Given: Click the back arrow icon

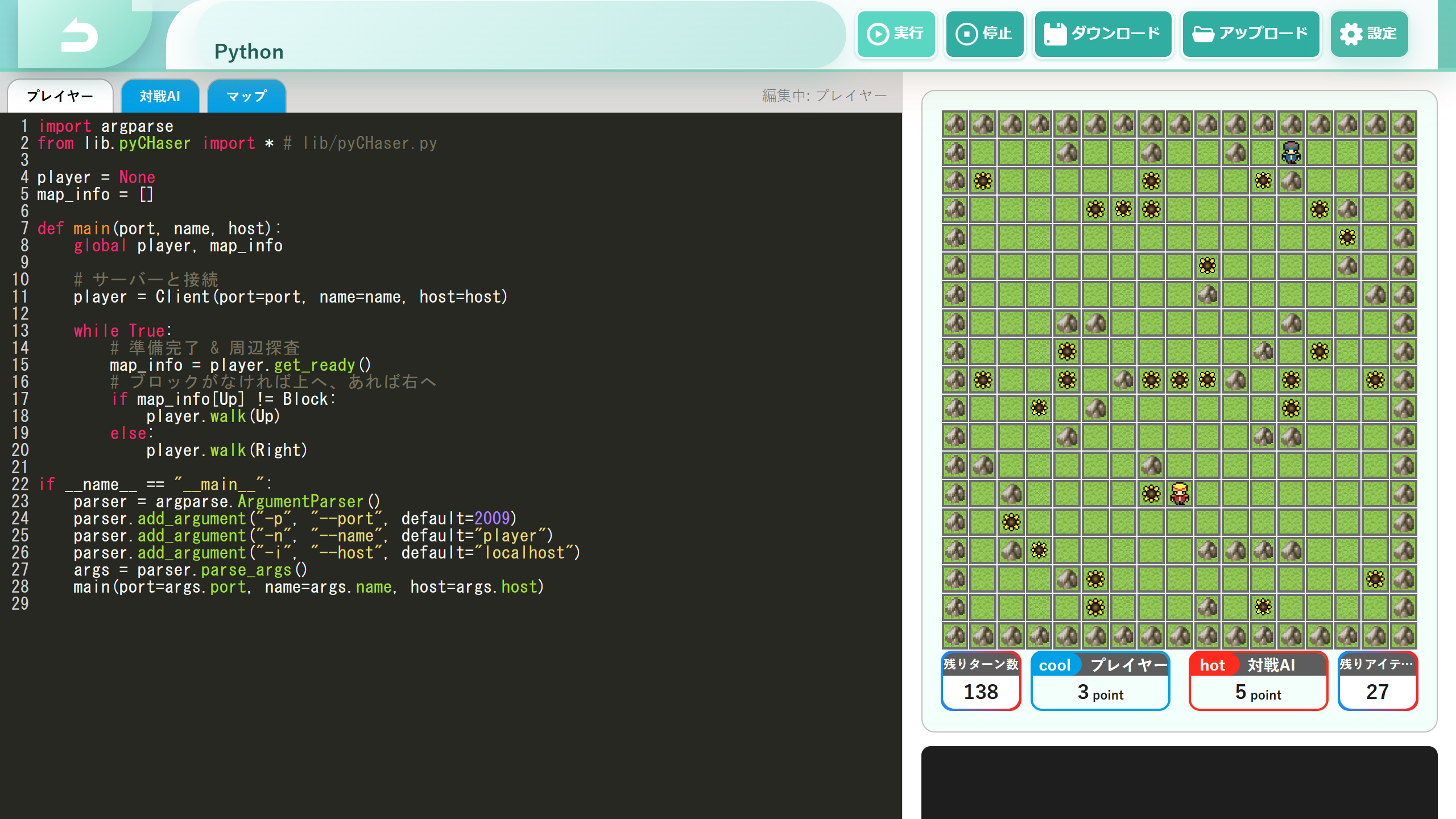Looking at the screenshot, I should [x=80, y=35].
